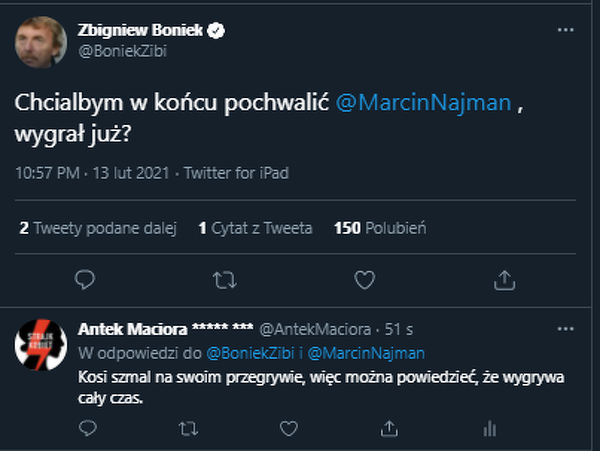Open Antek Maciora's avatar

pos(40,346)
